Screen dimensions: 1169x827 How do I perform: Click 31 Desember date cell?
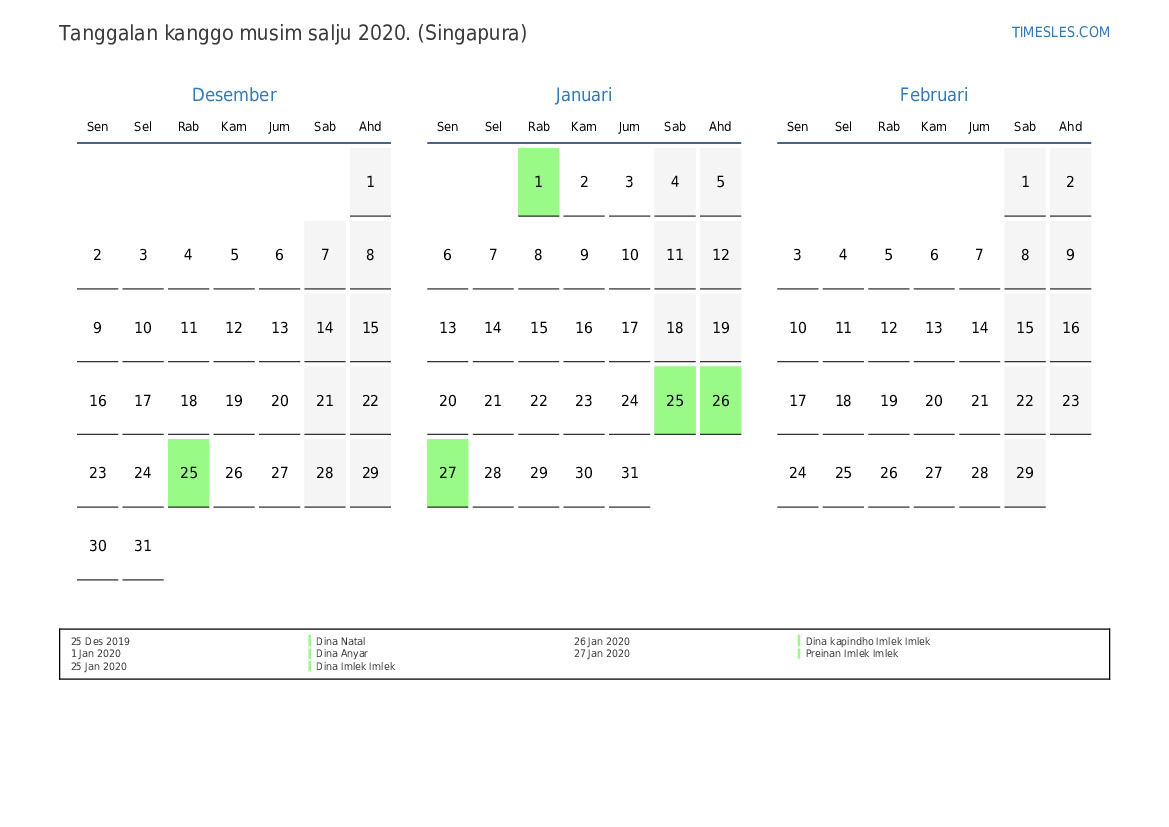(x=143, y=546)
